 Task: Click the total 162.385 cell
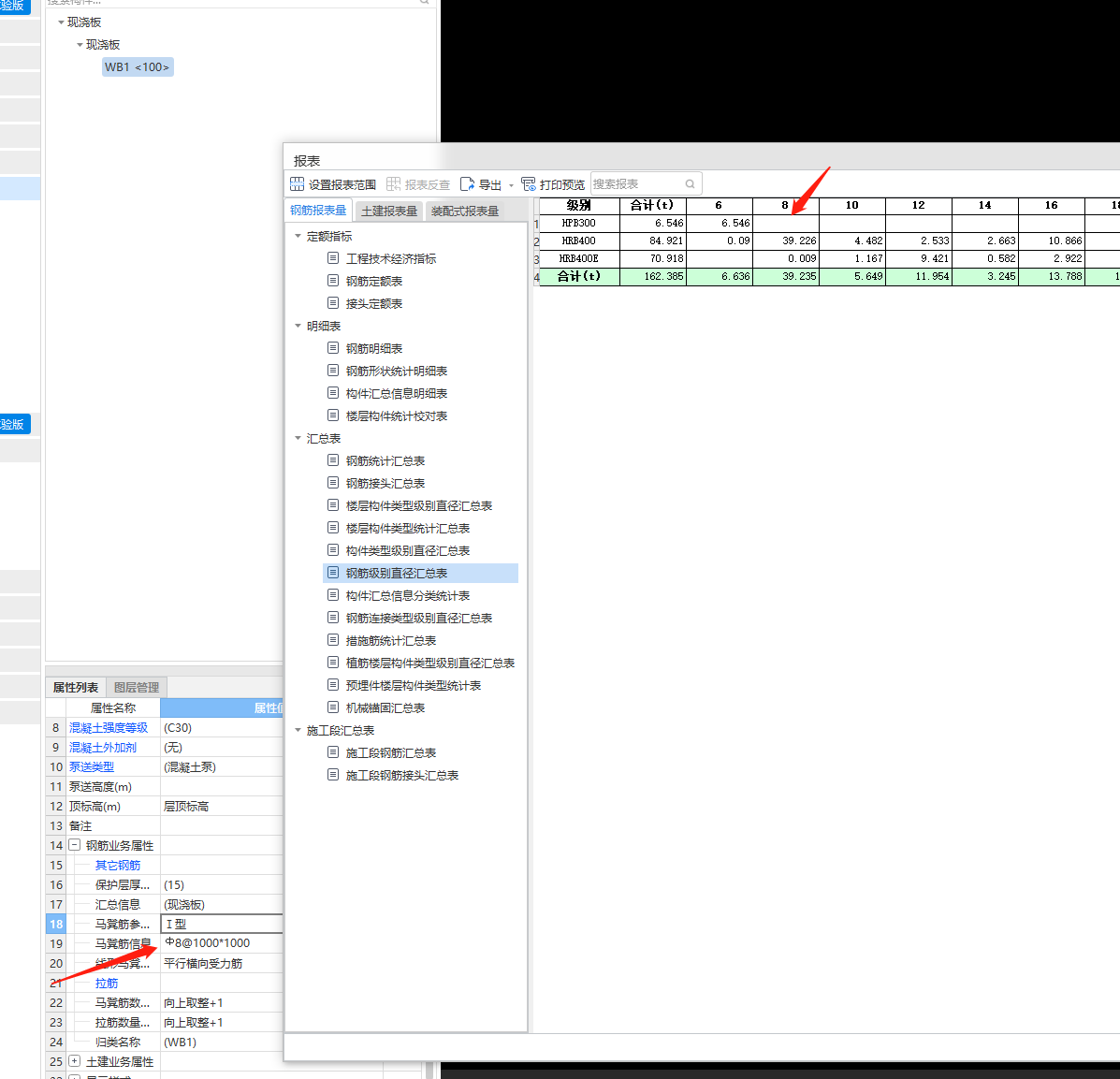pos(653,277)
